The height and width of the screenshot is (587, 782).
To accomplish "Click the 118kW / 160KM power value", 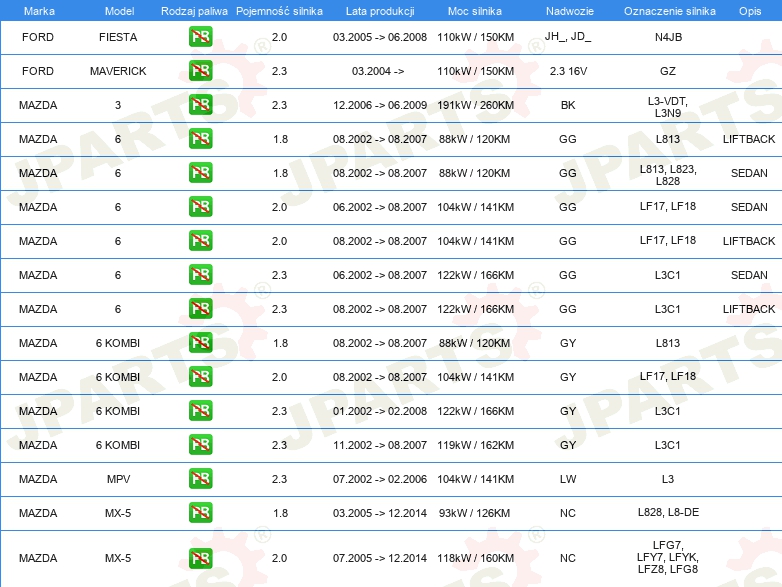I will pyautogui.click(x=475, y=558).
